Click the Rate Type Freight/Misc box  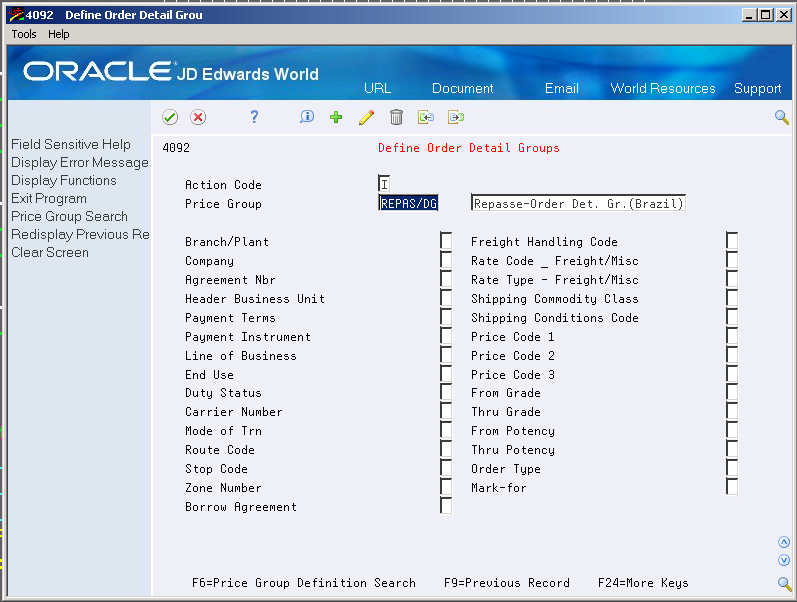(732, 279)
